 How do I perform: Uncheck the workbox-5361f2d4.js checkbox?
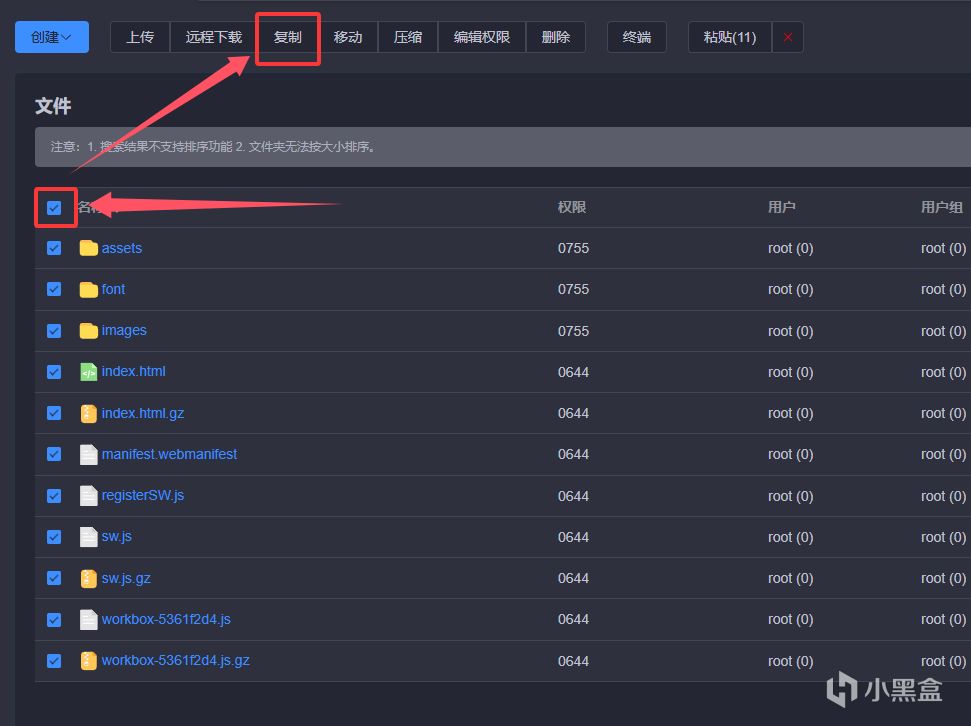click(54, 619)
